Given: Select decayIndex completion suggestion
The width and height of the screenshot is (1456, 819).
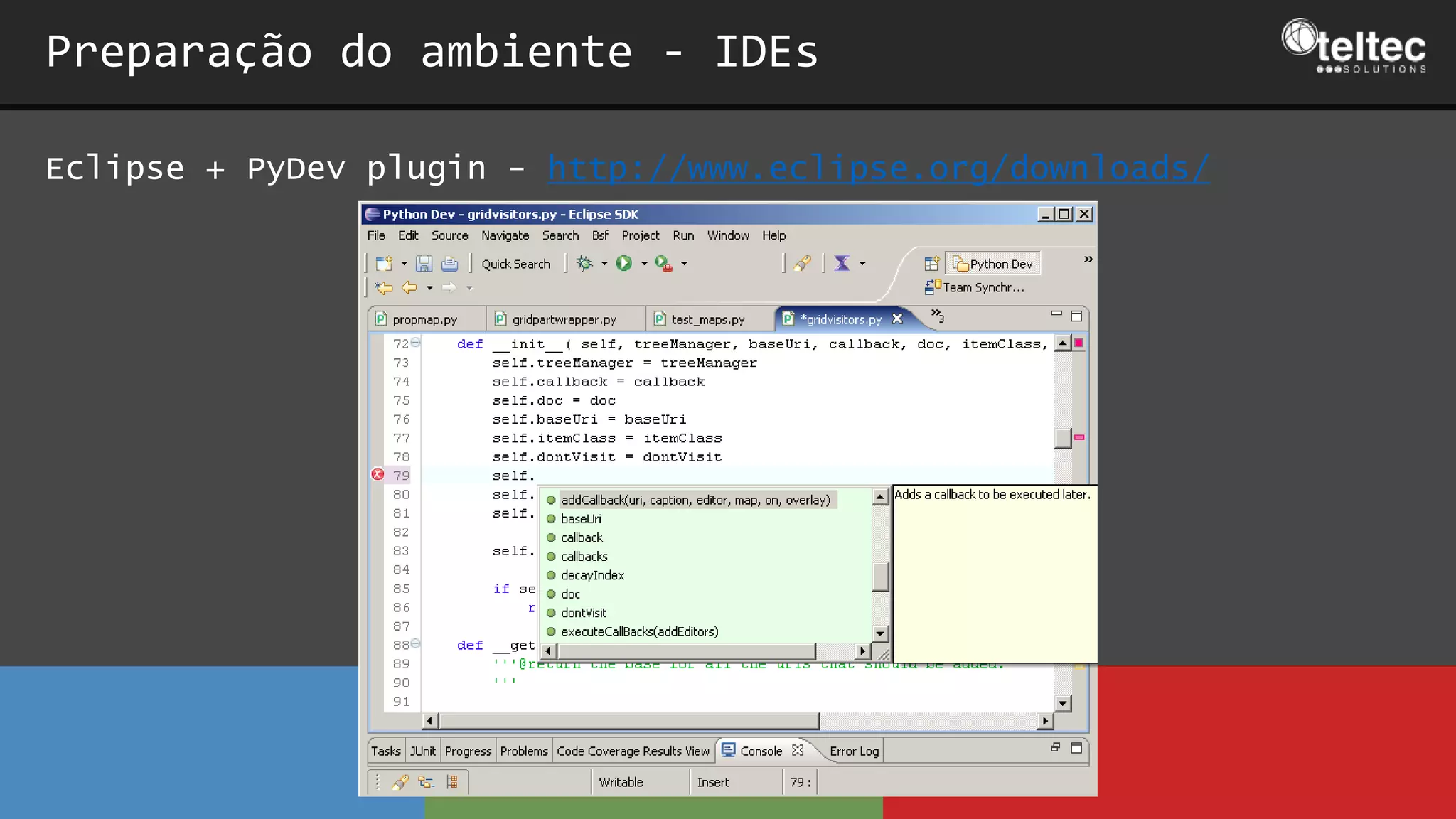Looking at the screenshot, I should point(592,575).
